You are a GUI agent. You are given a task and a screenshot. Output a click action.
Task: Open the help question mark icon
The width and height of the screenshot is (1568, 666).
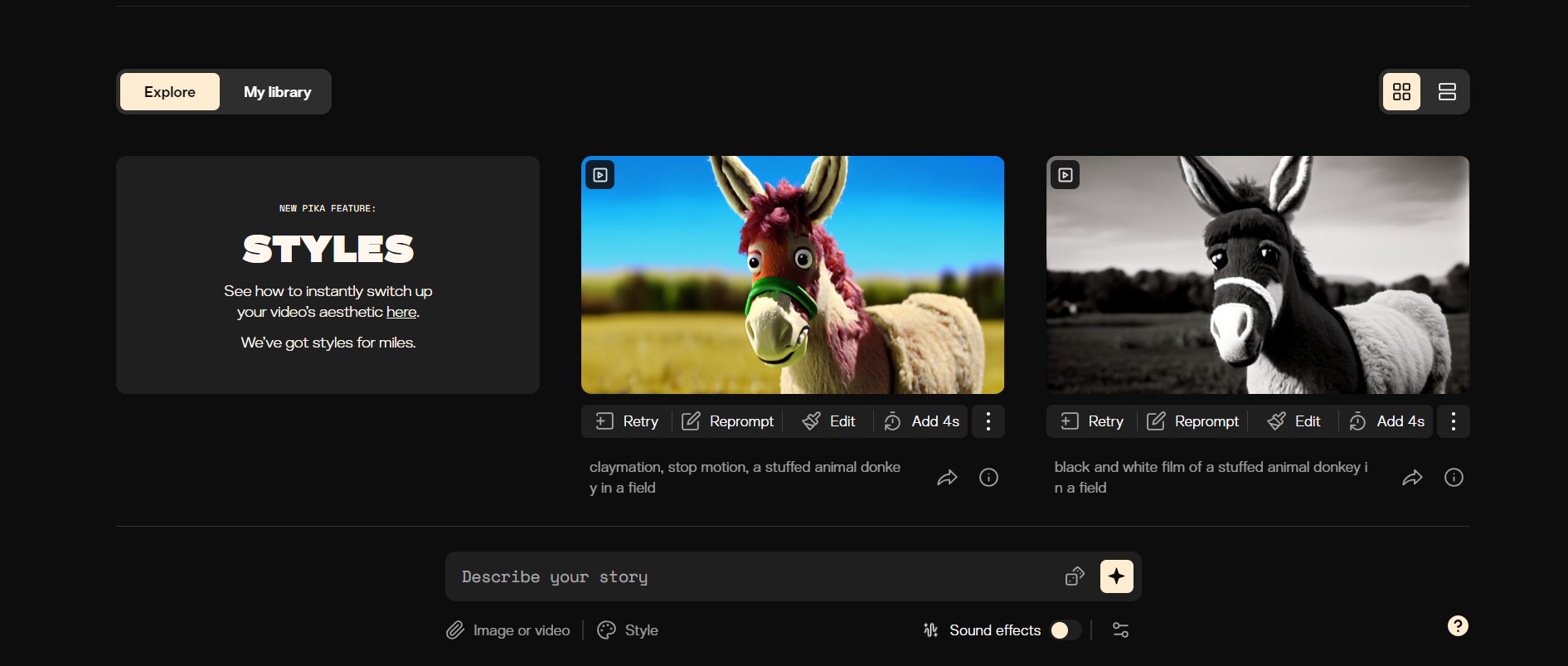1458,626
